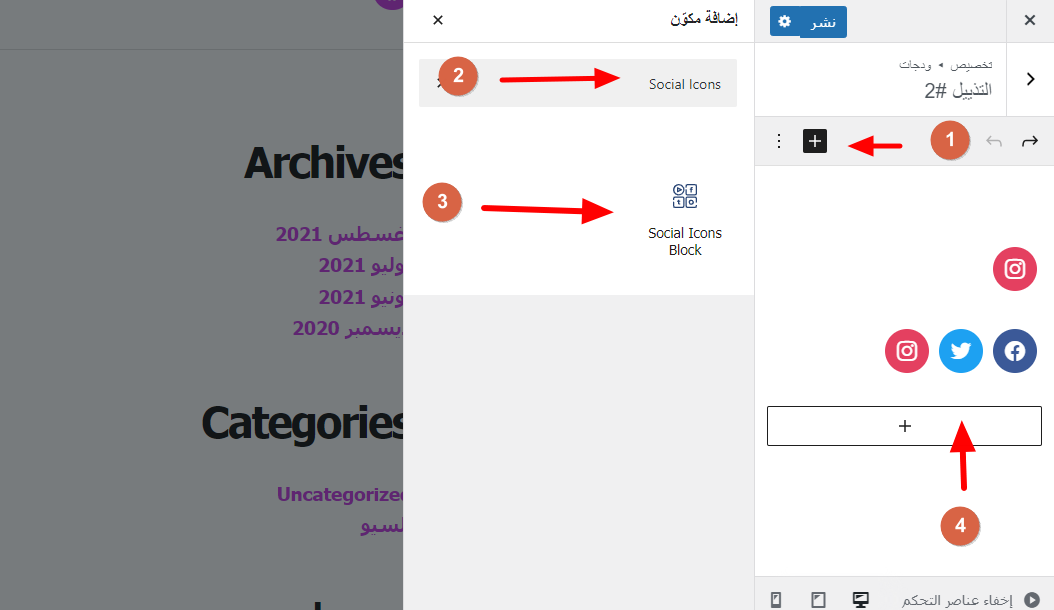
Task: Switch to desktop preview device
Action: click(x=860, y=599)
